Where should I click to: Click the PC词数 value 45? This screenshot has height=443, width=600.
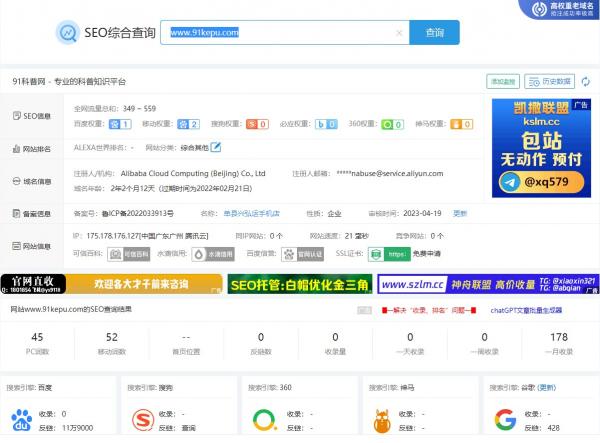click(37, 337)
